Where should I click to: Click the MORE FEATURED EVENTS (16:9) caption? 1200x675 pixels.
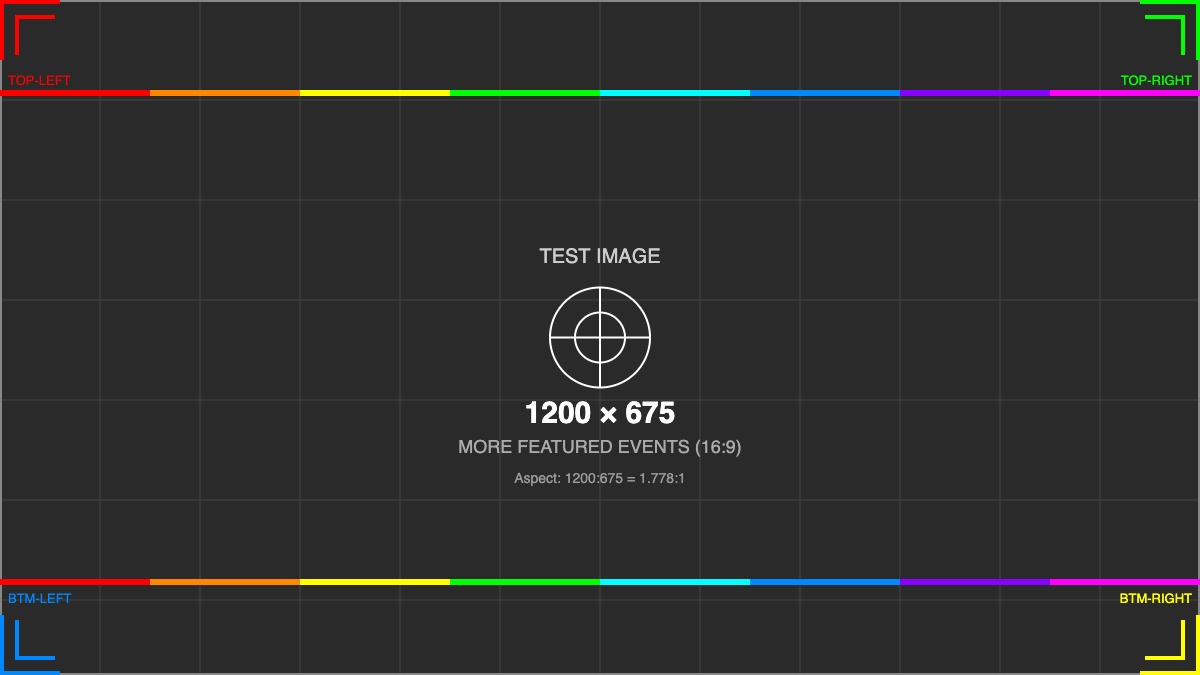600,447
